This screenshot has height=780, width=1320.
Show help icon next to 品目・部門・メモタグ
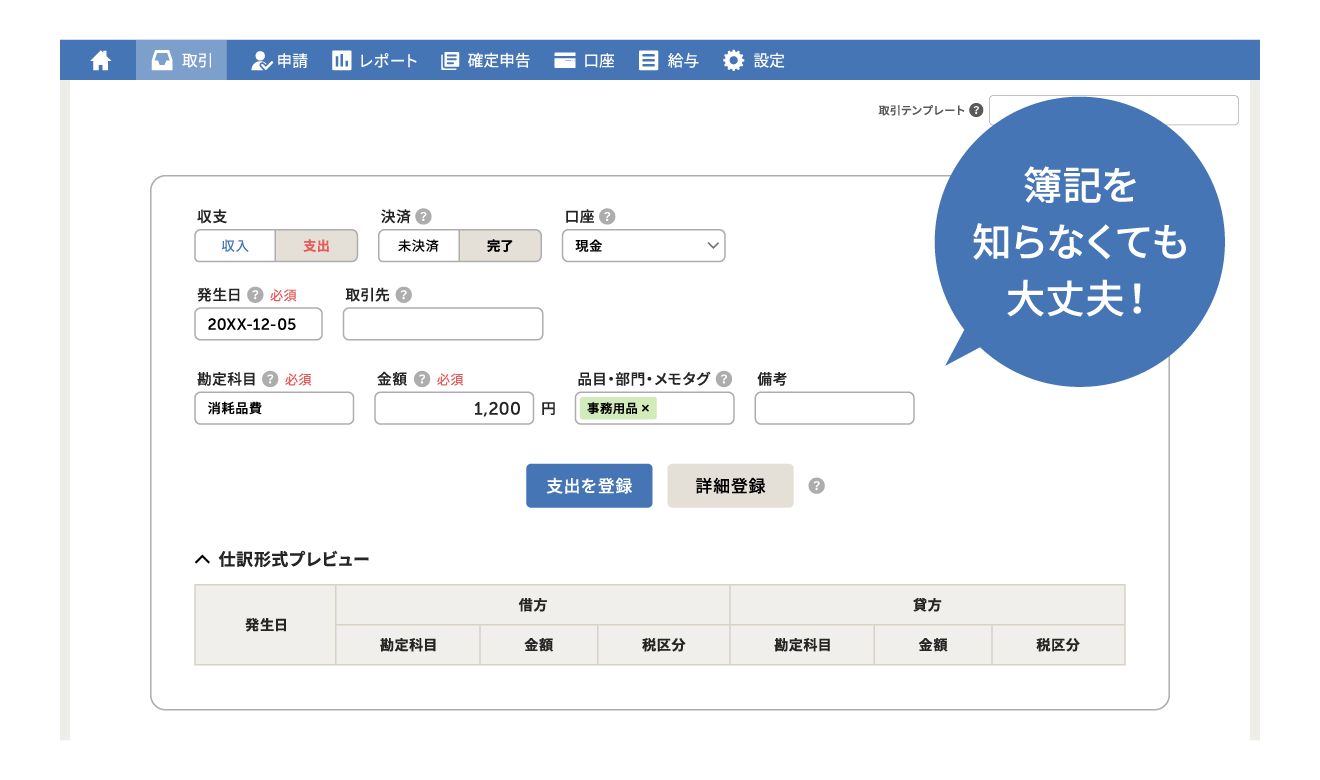724,379
